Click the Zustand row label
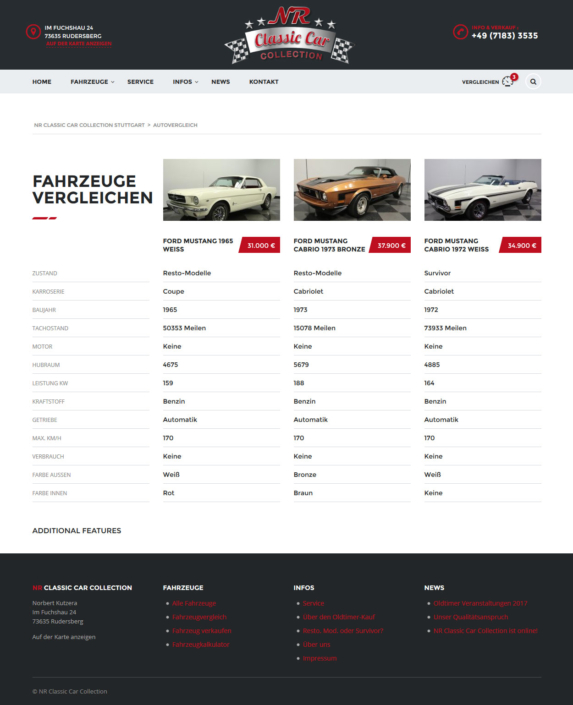Screen dimensions: 573x705 pyautogui.click(x=45, y=273)
